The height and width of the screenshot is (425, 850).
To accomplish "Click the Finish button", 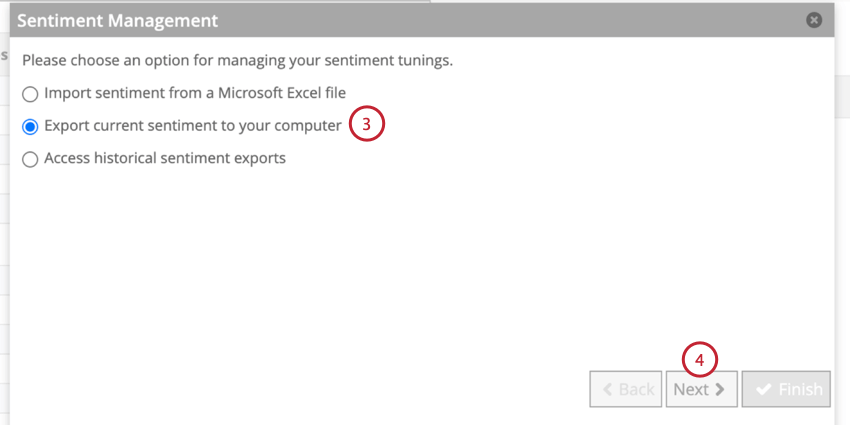I will coord(786,389).
